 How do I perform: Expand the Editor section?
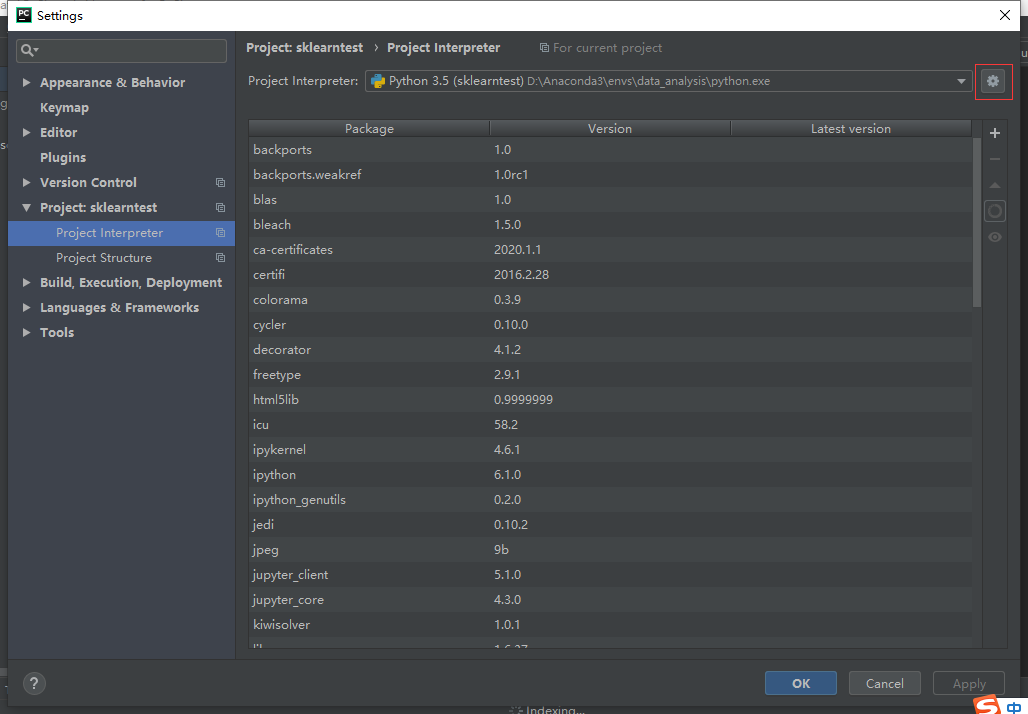(x=26, y=132)
